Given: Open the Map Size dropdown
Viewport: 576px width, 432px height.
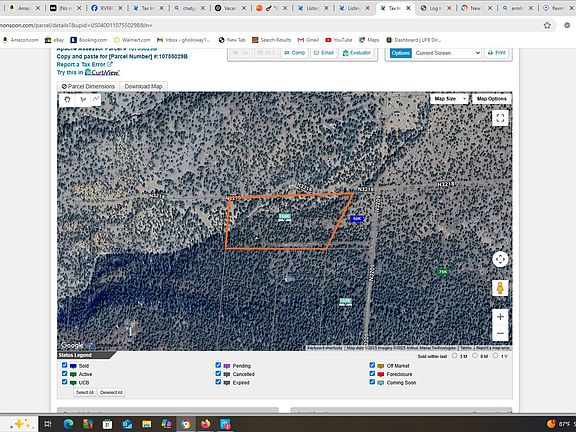Looking at the screenshot, I should [x=449, y=98].
